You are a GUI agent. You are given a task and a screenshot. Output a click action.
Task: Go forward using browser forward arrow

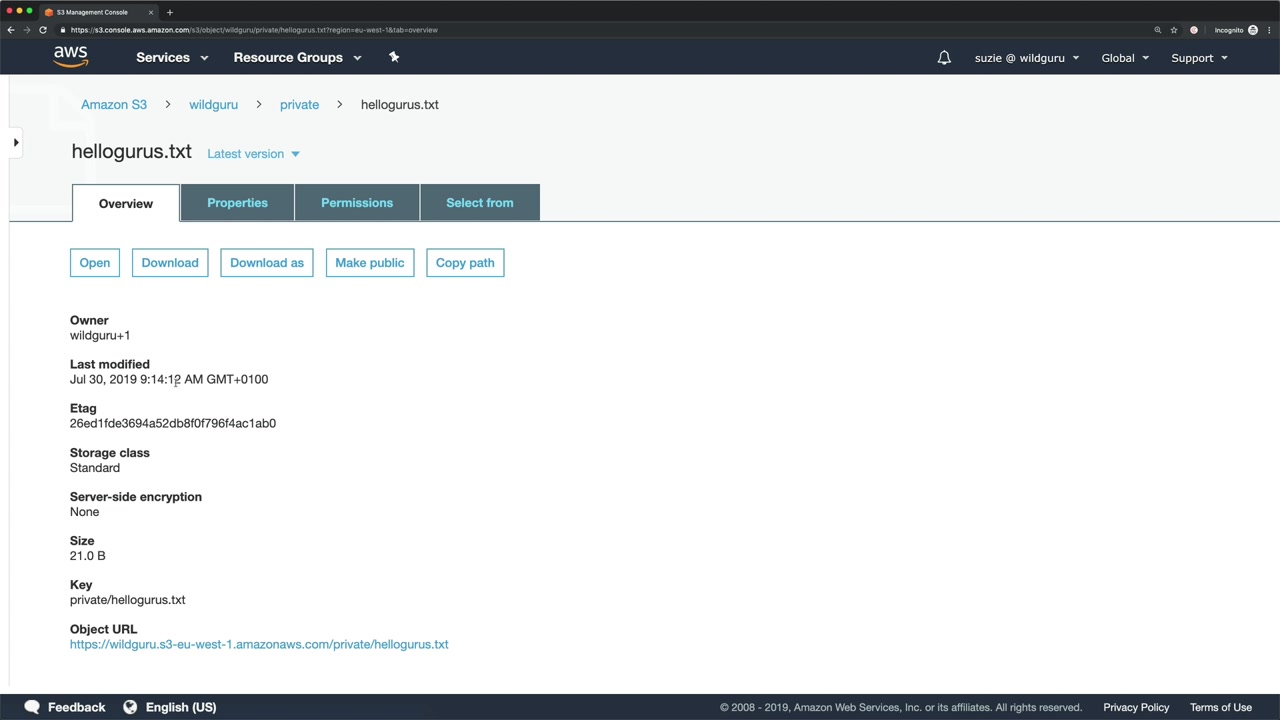tap(27, 30)
